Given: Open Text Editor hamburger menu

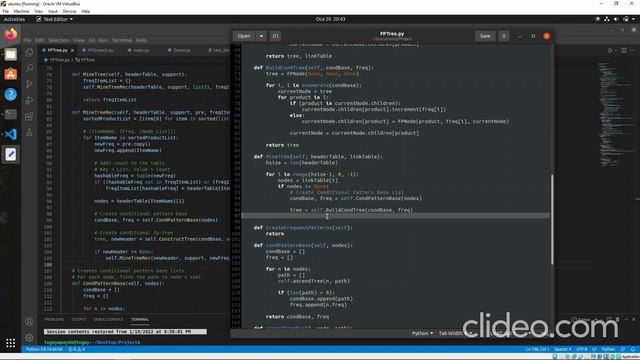Looking at the screenshot, I should pyautogui.click(x=504, y=36).
